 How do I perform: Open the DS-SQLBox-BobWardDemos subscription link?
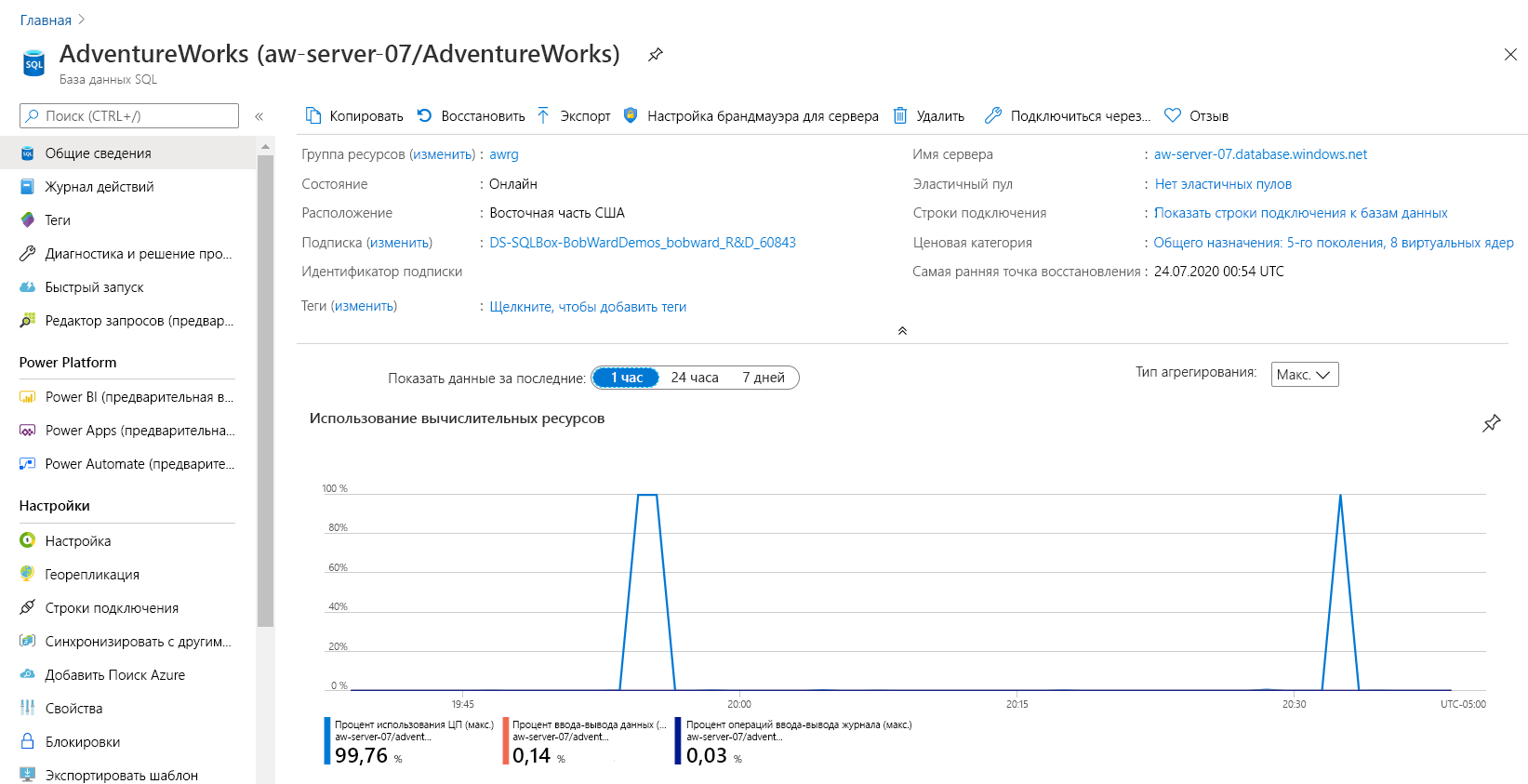click(643, 243)
